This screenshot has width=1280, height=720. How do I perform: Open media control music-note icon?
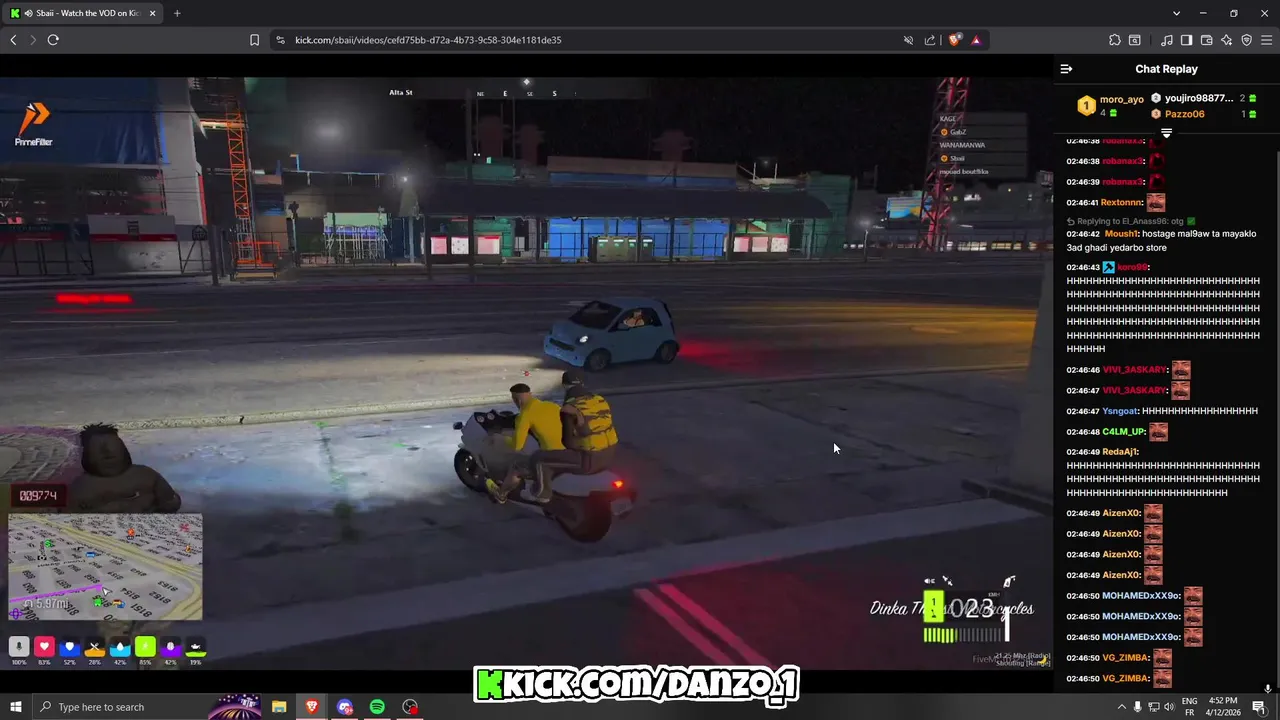1167,40
